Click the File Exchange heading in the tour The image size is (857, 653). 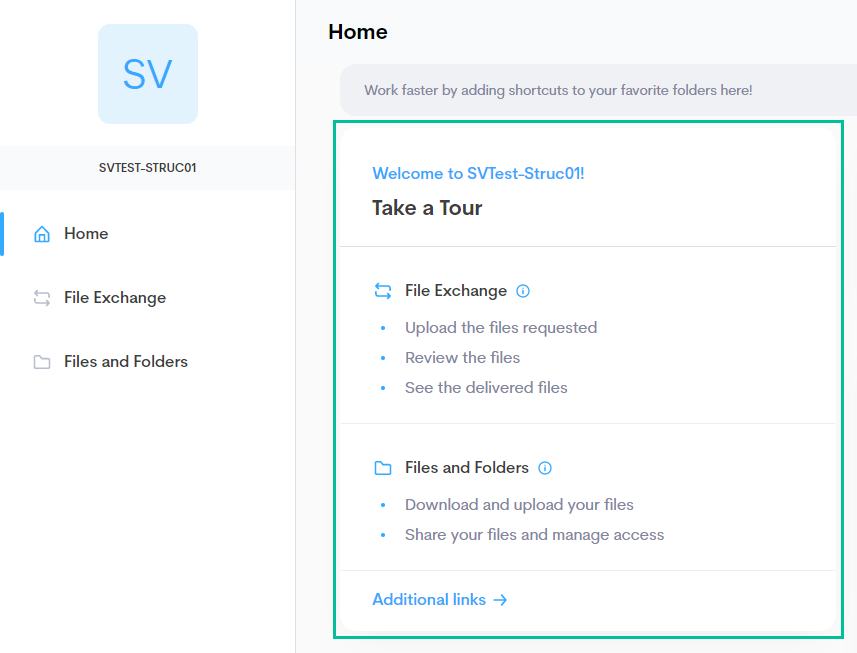click(456, 291)
